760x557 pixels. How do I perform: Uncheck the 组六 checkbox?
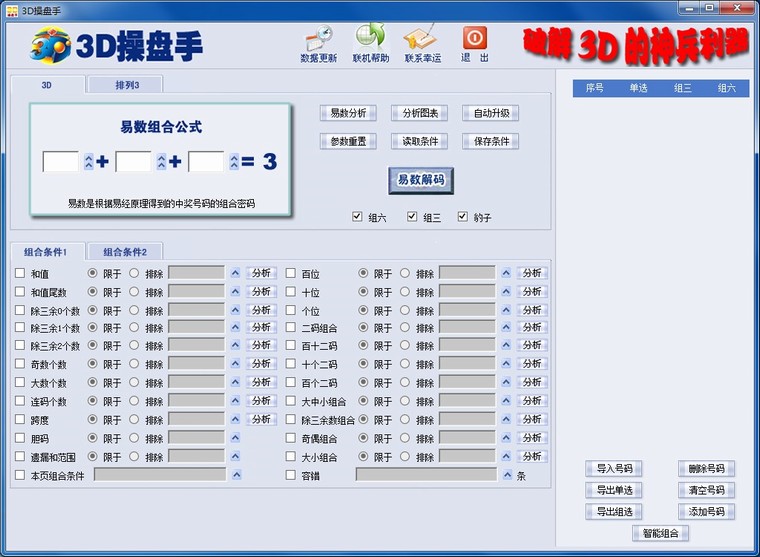point(358,217)
